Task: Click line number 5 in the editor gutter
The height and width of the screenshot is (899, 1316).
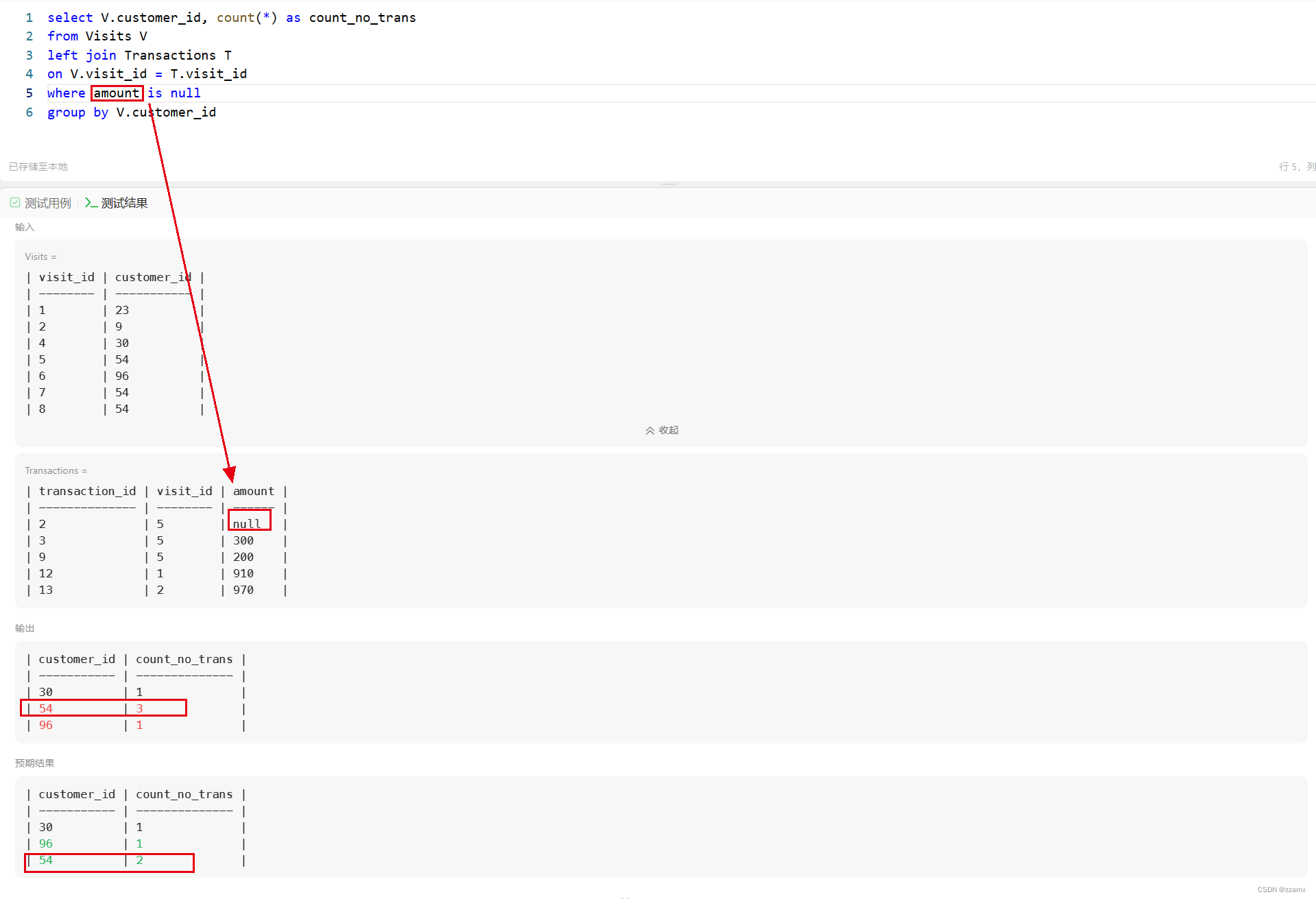Action: (29, 93)
